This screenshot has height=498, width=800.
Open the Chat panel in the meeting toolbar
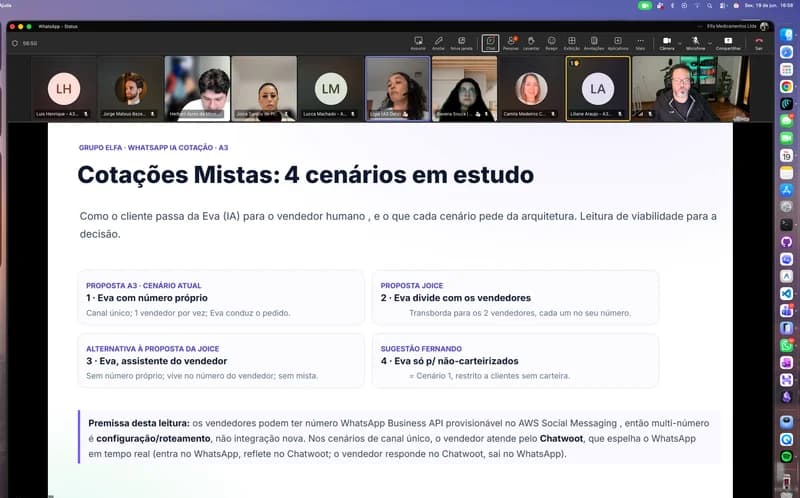click(490, 43)
